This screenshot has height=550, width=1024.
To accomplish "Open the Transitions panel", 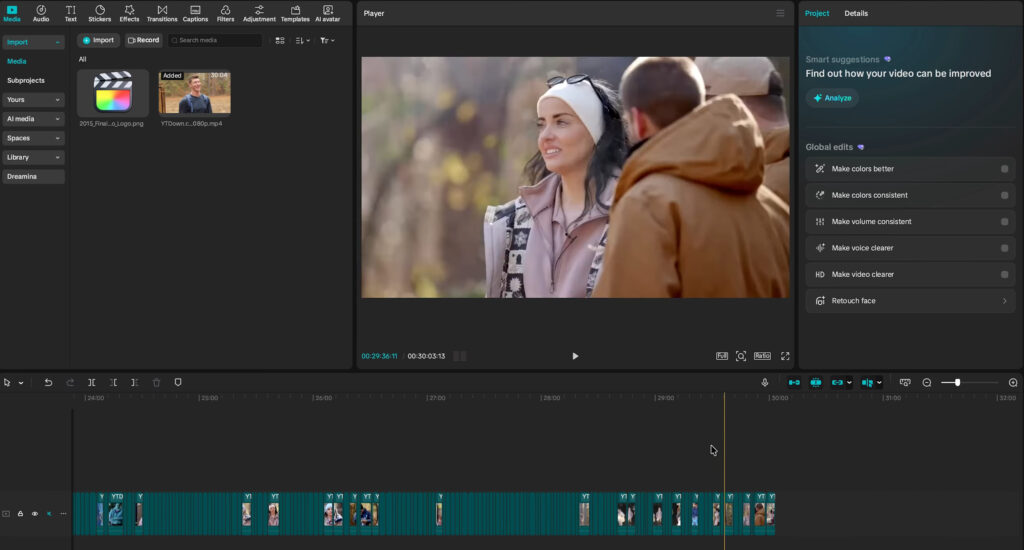I will coord(162,13).
